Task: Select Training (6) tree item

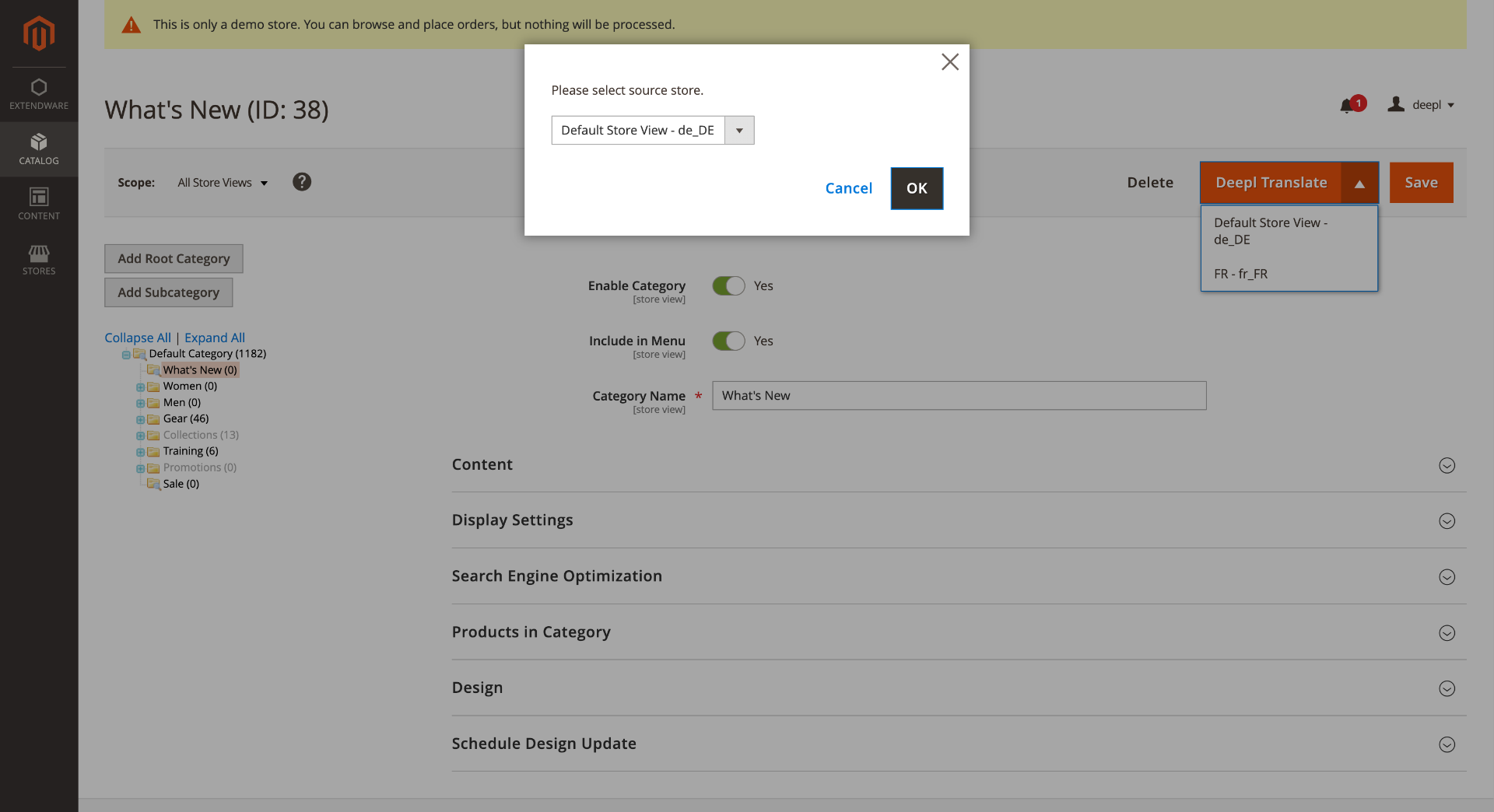Action: click(191, 451)
